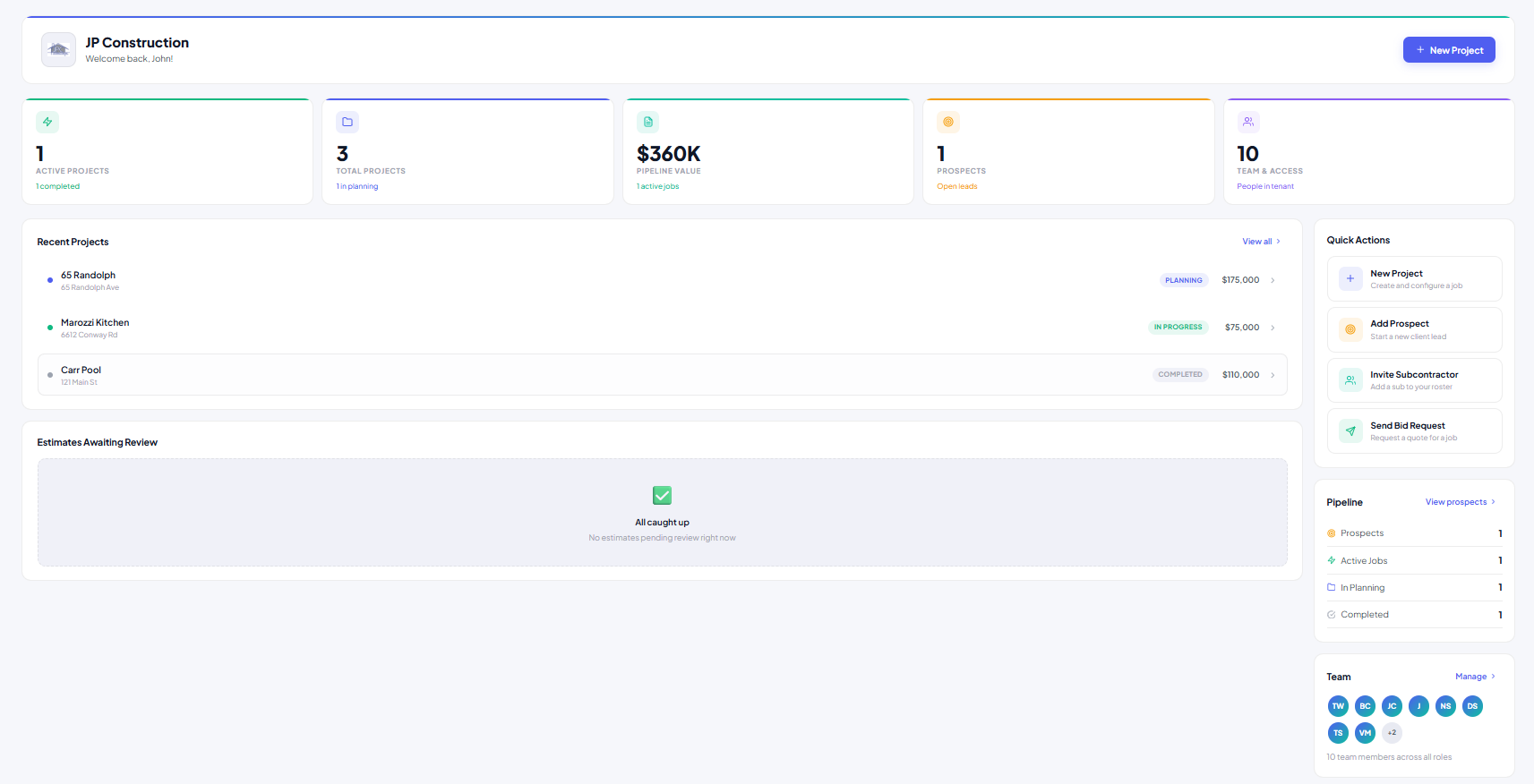Image resolution: width=1534 pixels, height=784 pixels.
Task: Click the person icon in Invite Subcontractor action
Action: (1350, 380)
